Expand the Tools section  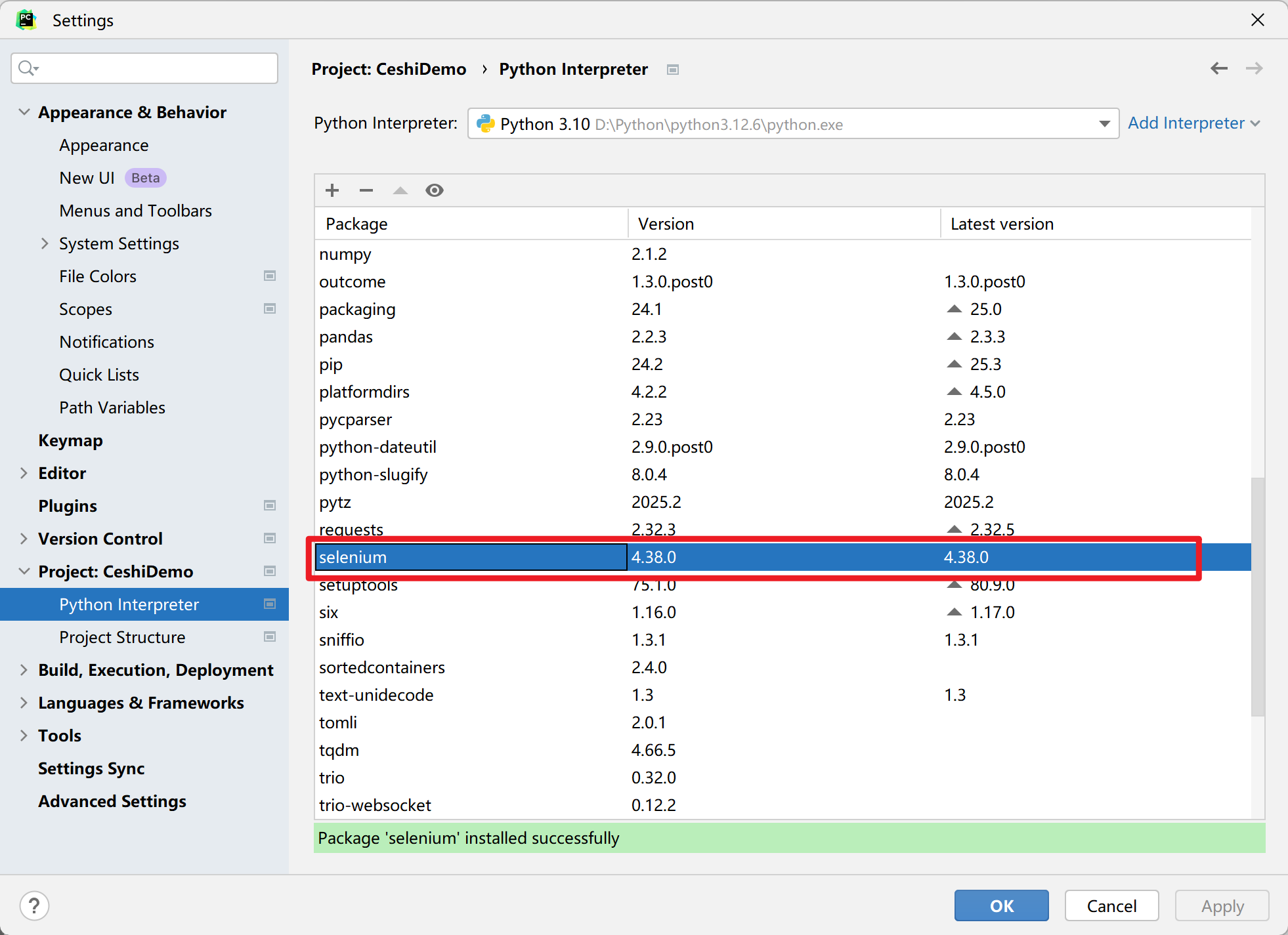24,736
